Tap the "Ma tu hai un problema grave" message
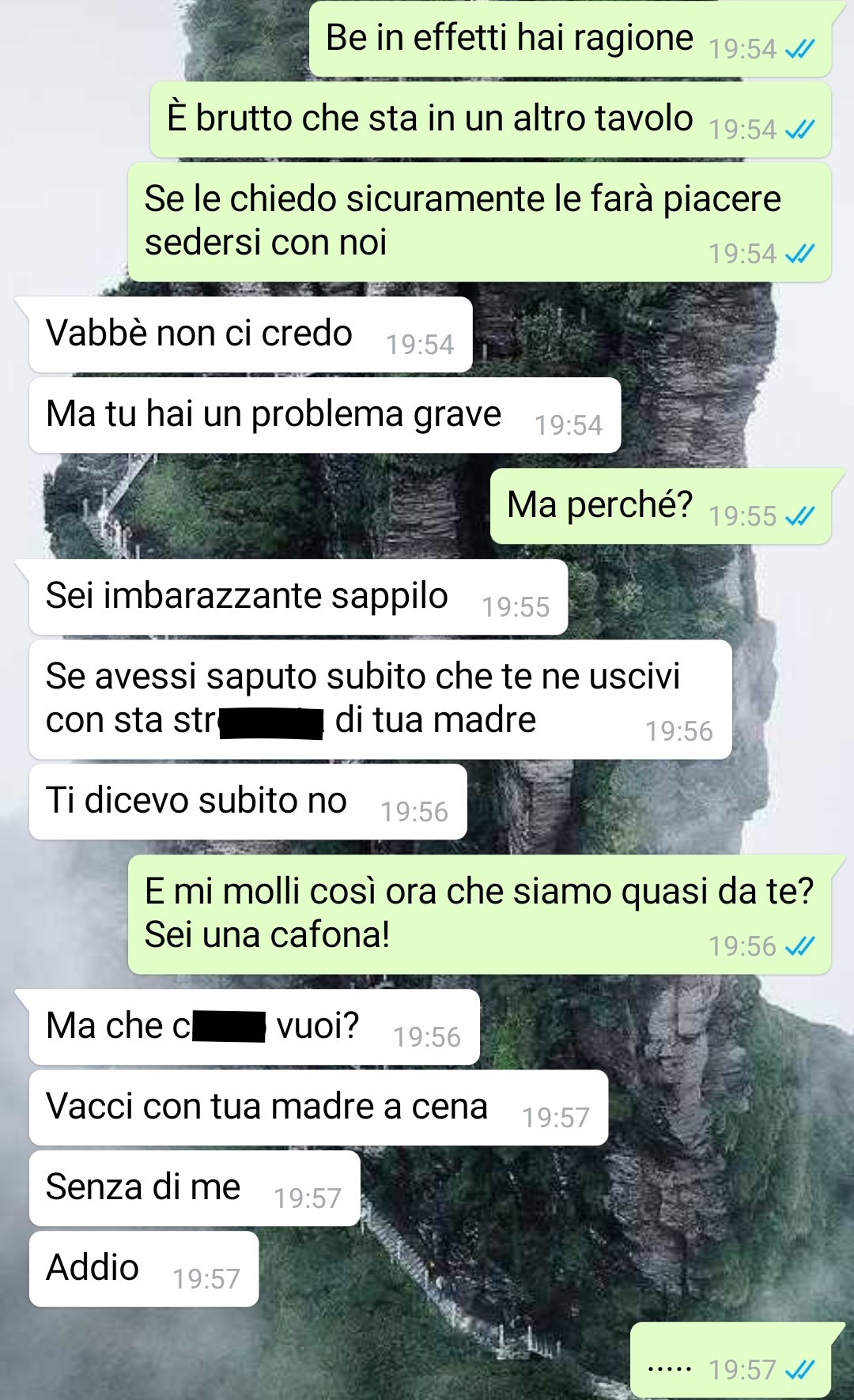 coord(325,415)
